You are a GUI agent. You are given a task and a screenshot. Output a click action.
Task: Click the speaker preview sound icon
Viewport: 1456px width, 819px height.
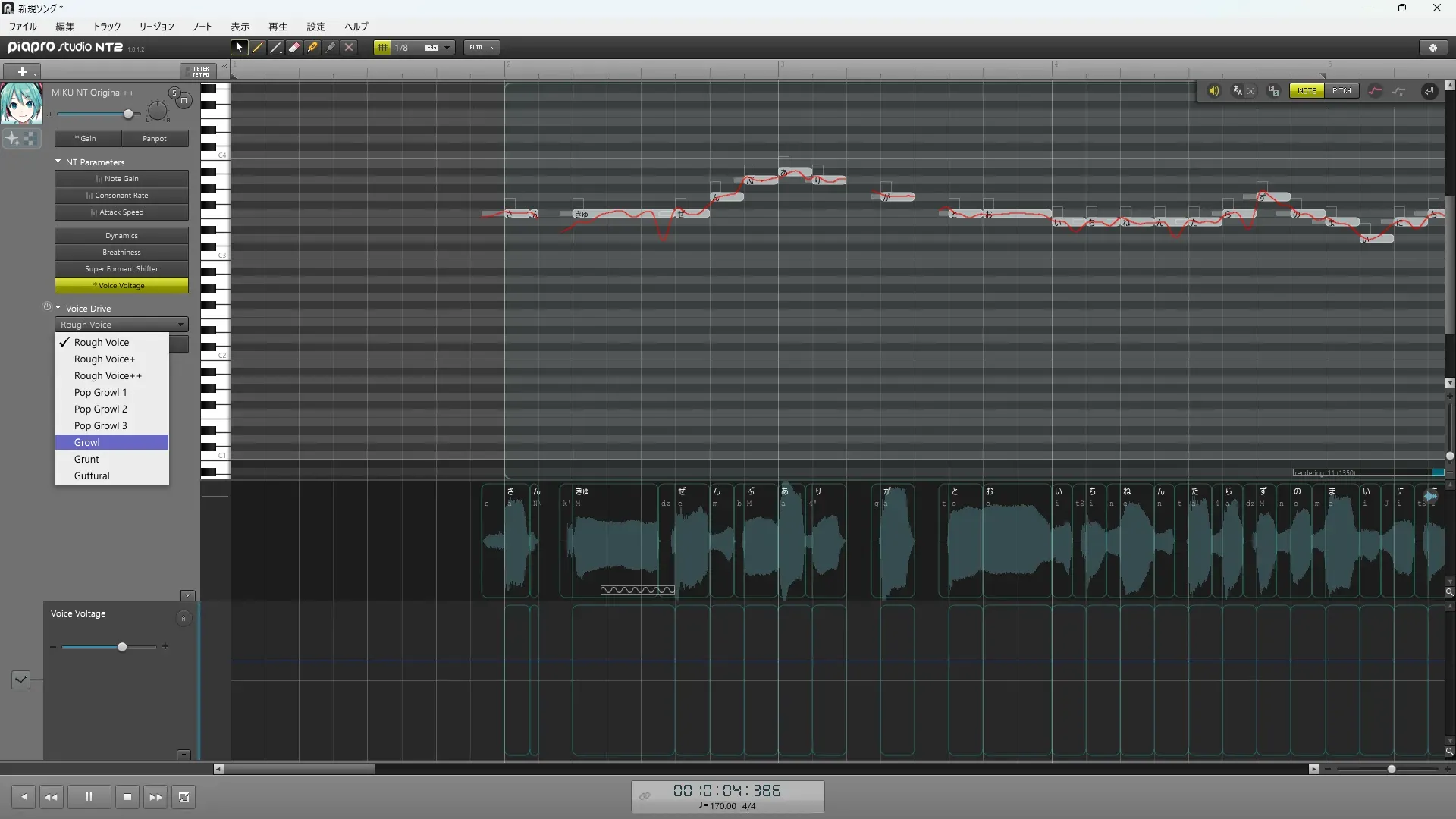[1213, 91]
